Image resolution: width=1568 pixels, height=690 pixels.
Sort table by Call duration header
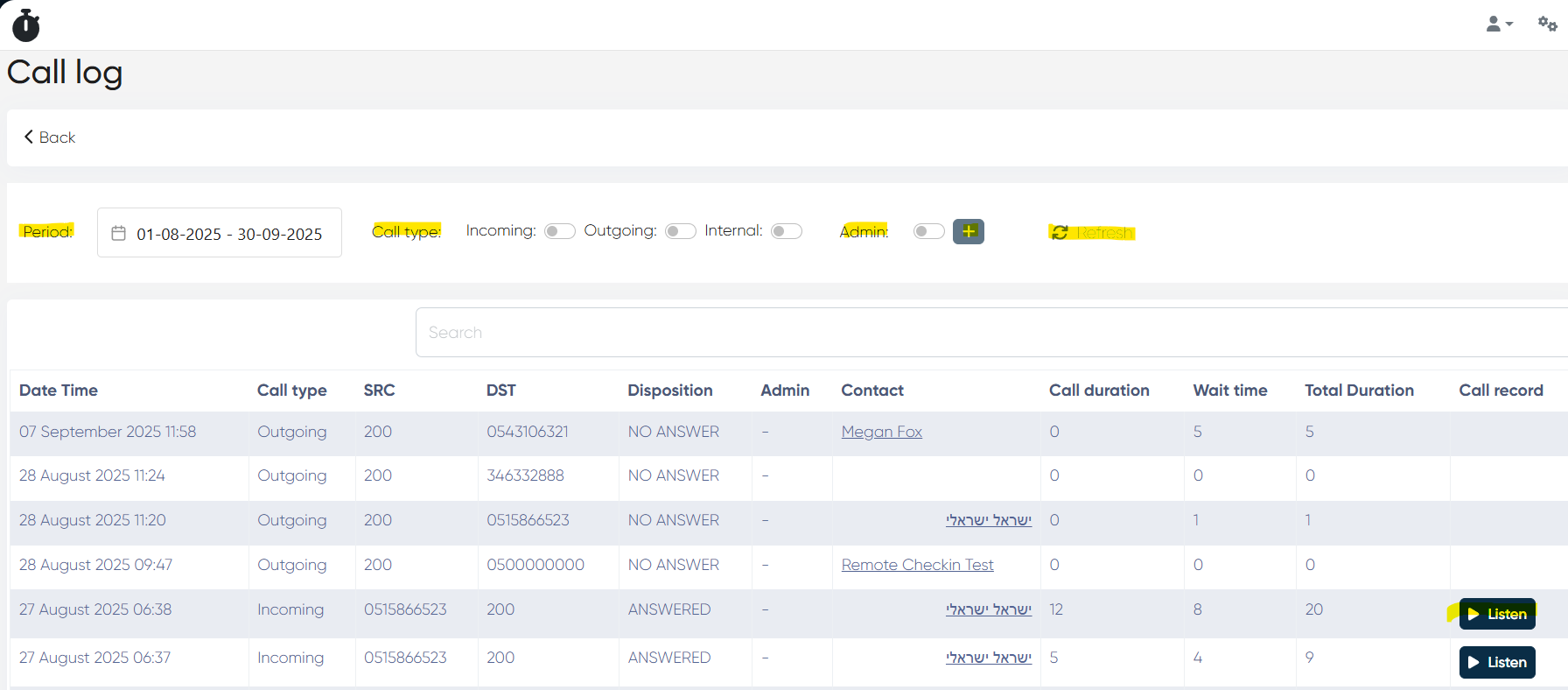(x=1099, y=391)
